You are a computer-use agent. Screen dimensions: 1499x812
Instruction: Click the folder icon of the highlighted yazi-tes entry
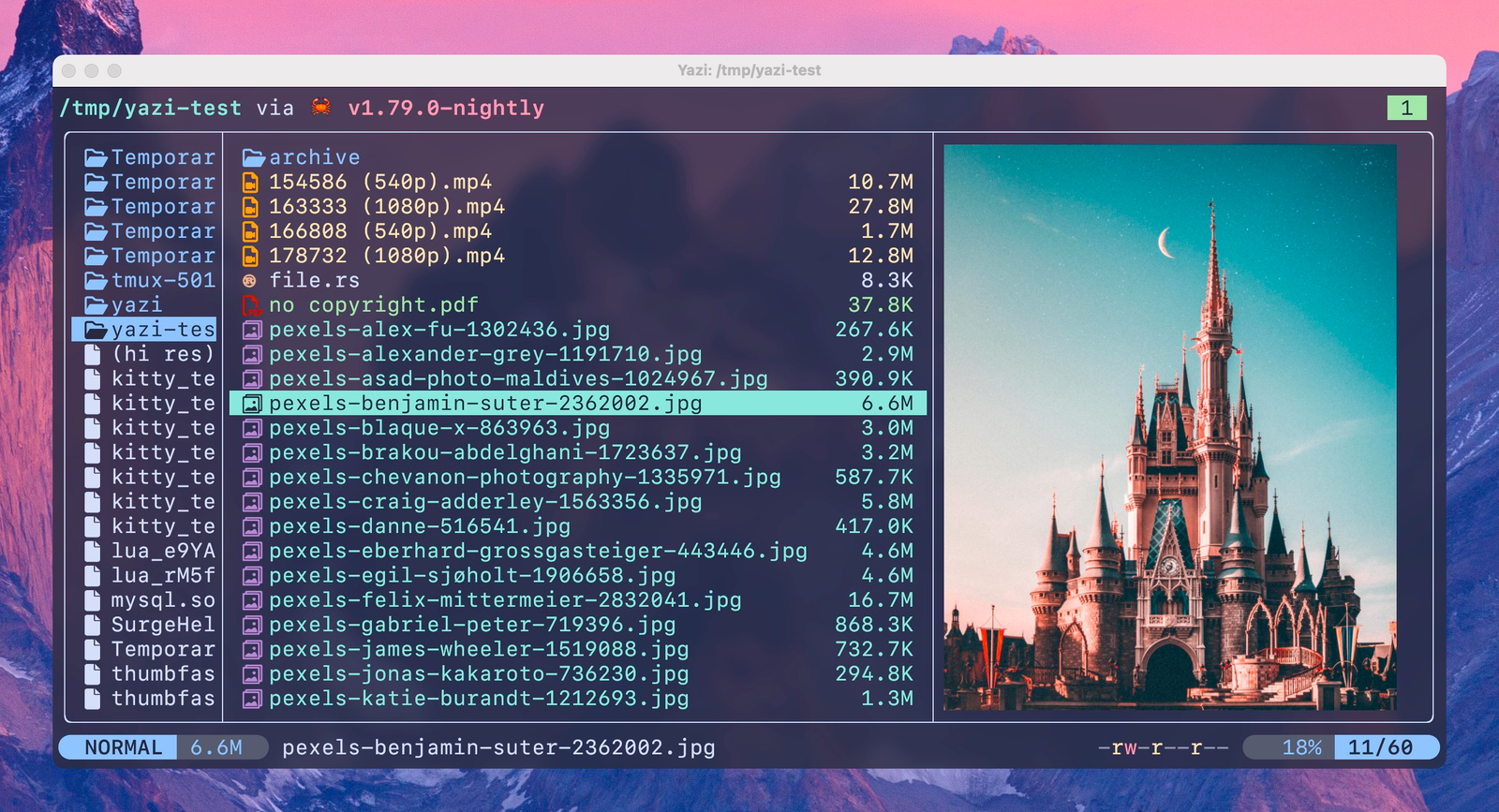(96, 330)
